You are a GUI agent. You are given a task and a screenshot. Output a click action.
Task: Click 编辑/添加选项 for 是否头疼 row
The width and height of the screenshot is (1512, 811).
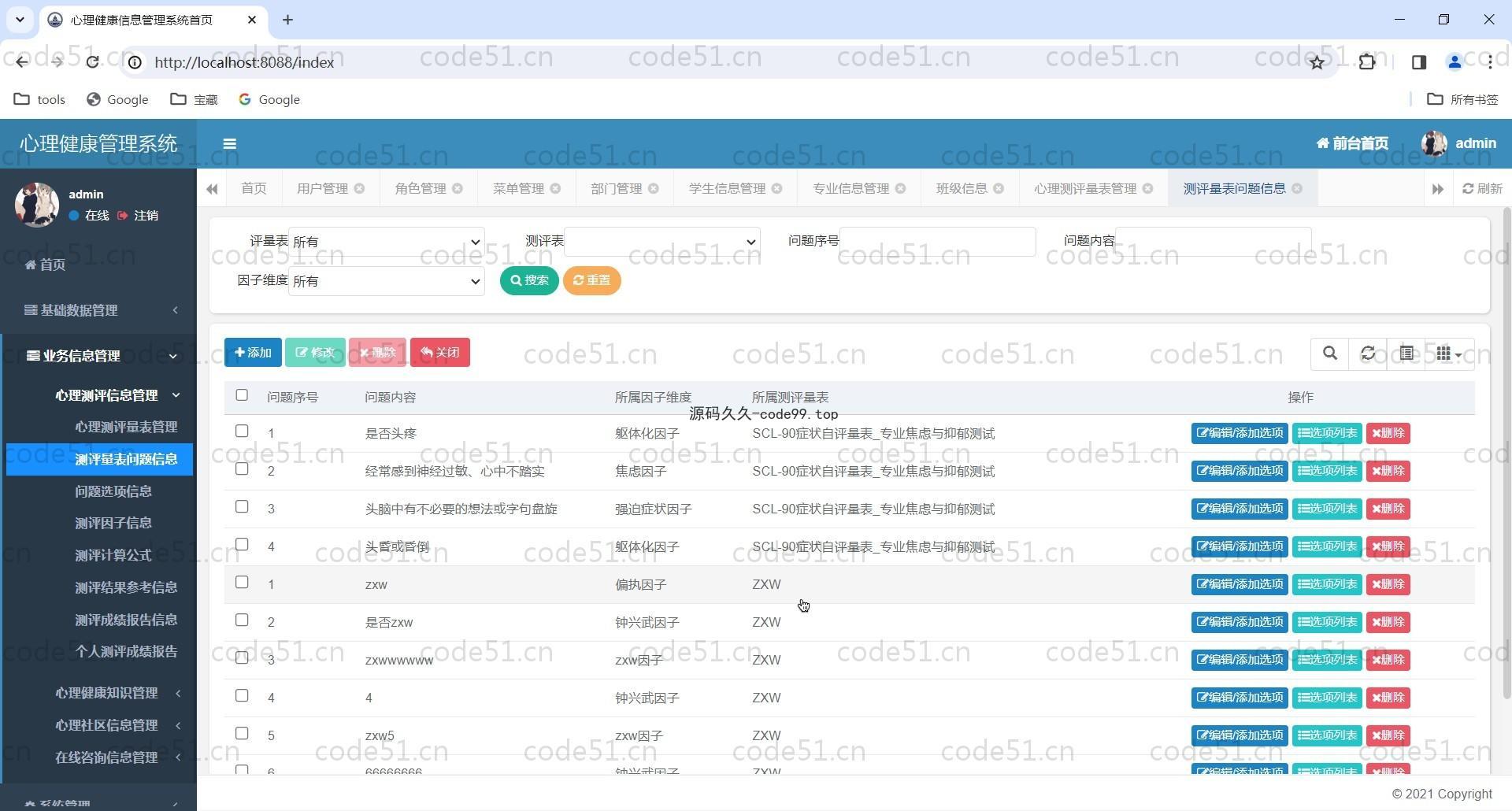pyautogui.click(x=1240, y=433)
